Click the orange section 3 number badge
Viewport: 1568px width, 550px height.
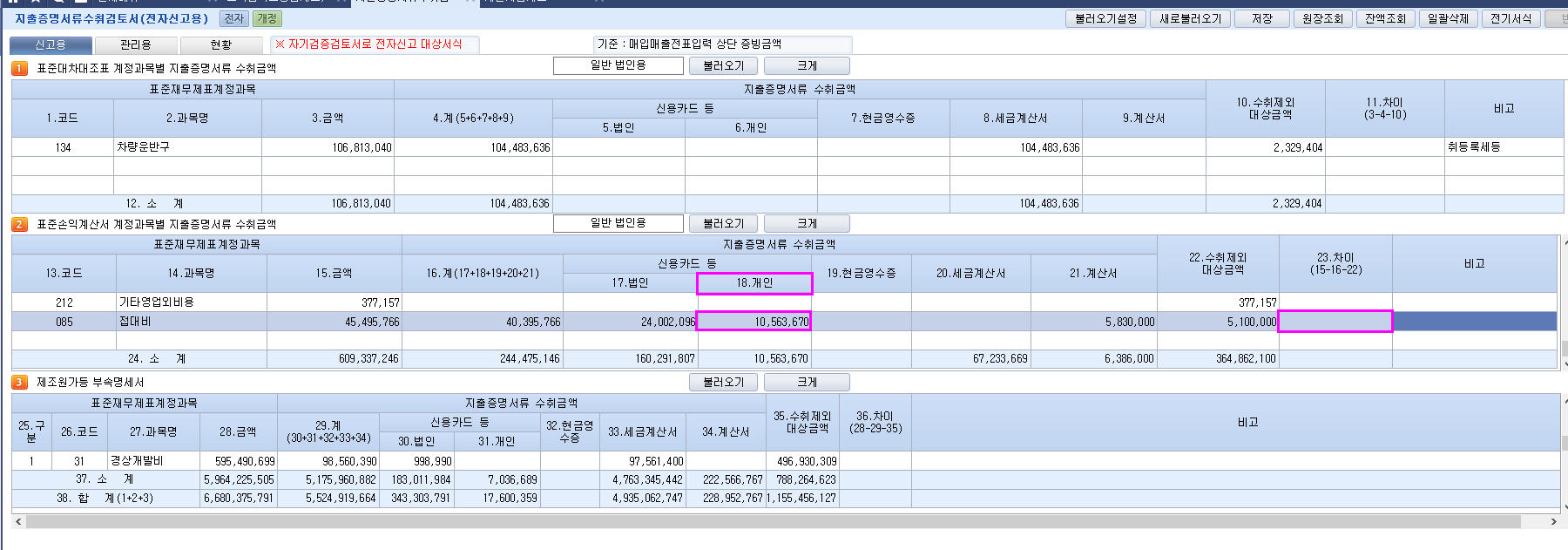tap(19, 382)
